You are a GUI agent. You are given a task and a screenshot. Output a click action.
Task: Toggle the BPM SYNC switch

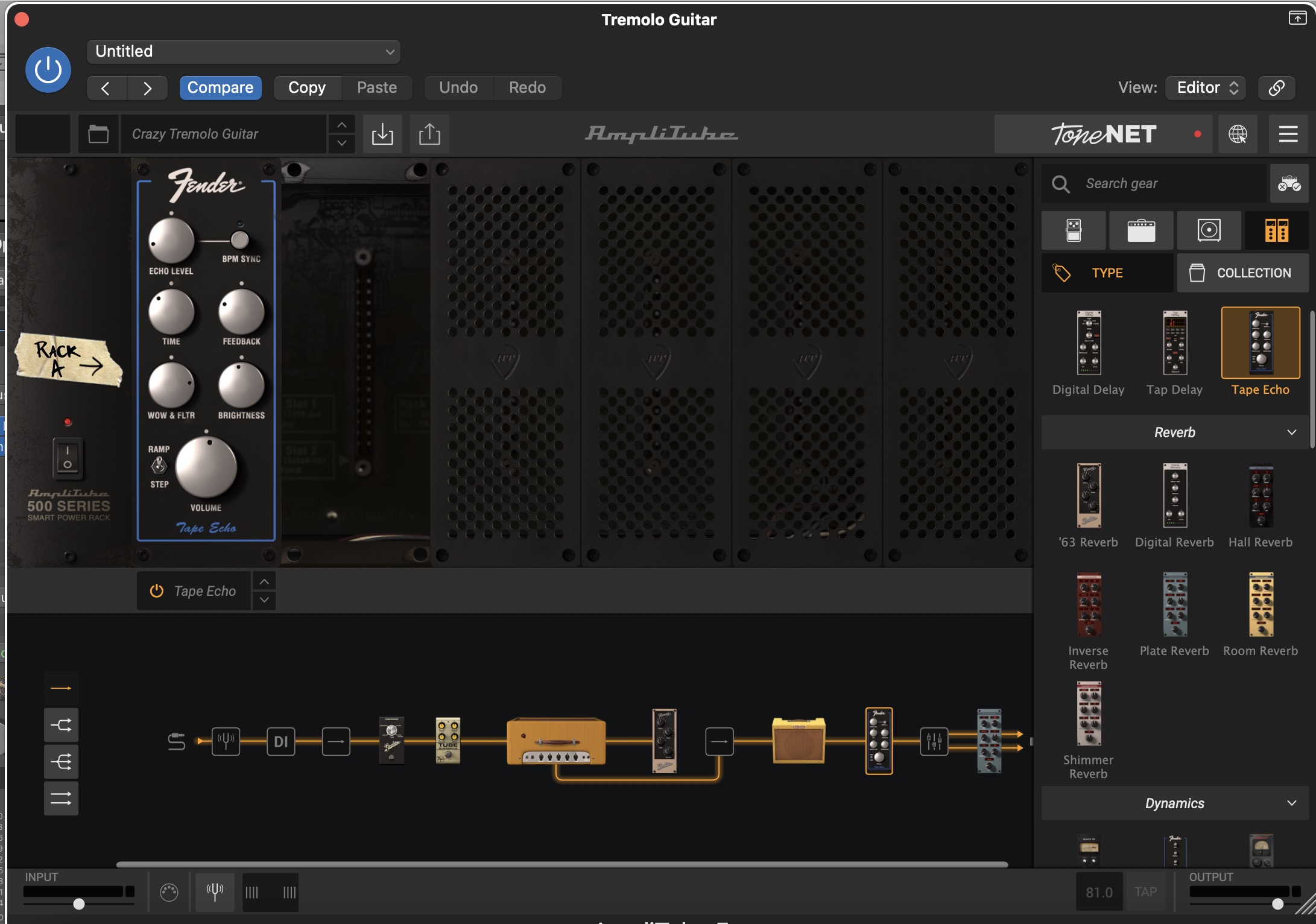click(239, 240)
